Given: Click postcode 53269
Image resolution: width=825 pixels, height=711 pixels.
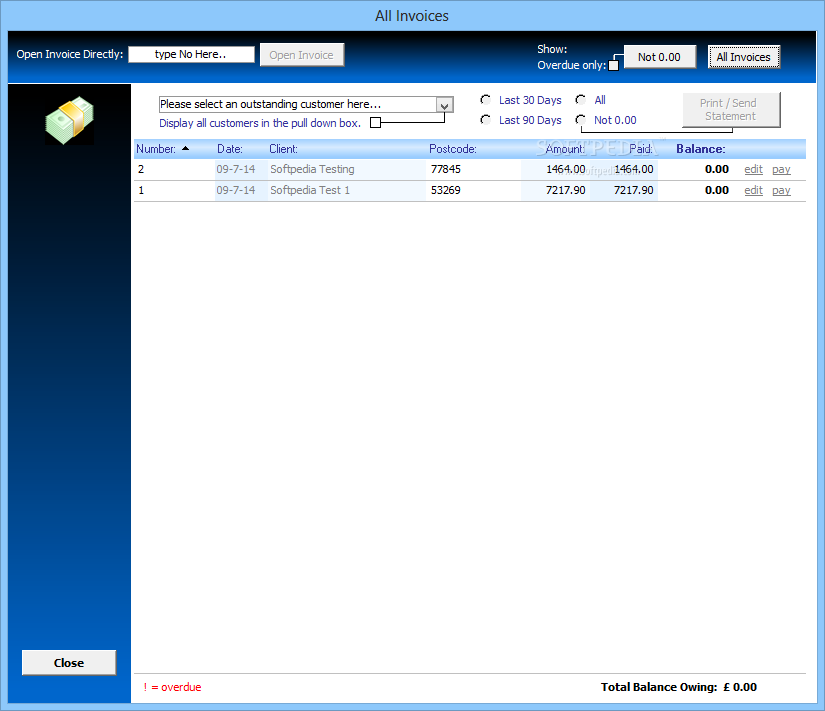Looking at the screenshot, I should pos(446,191).
